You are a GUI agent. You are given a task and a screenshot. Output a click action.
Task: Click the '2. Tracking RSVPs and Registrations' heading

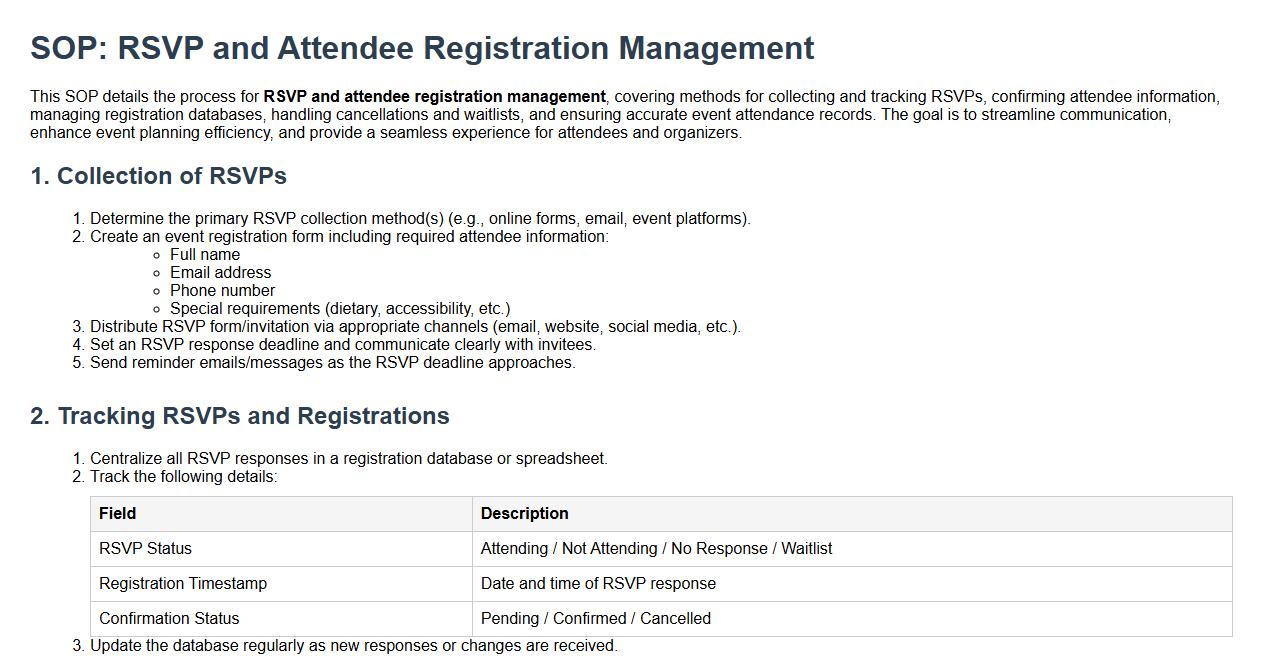pos(240,416)
